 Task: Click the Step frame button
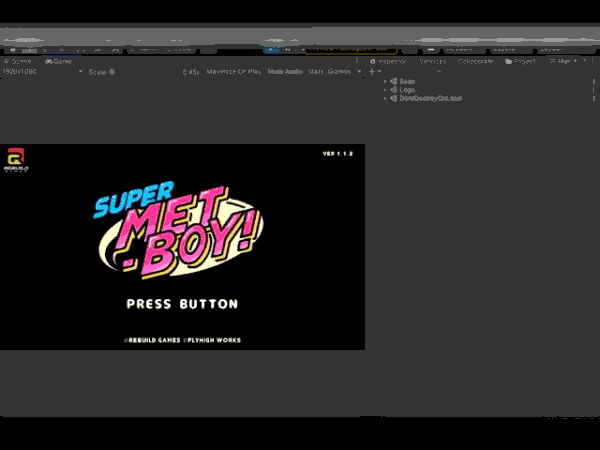(303, 49)
